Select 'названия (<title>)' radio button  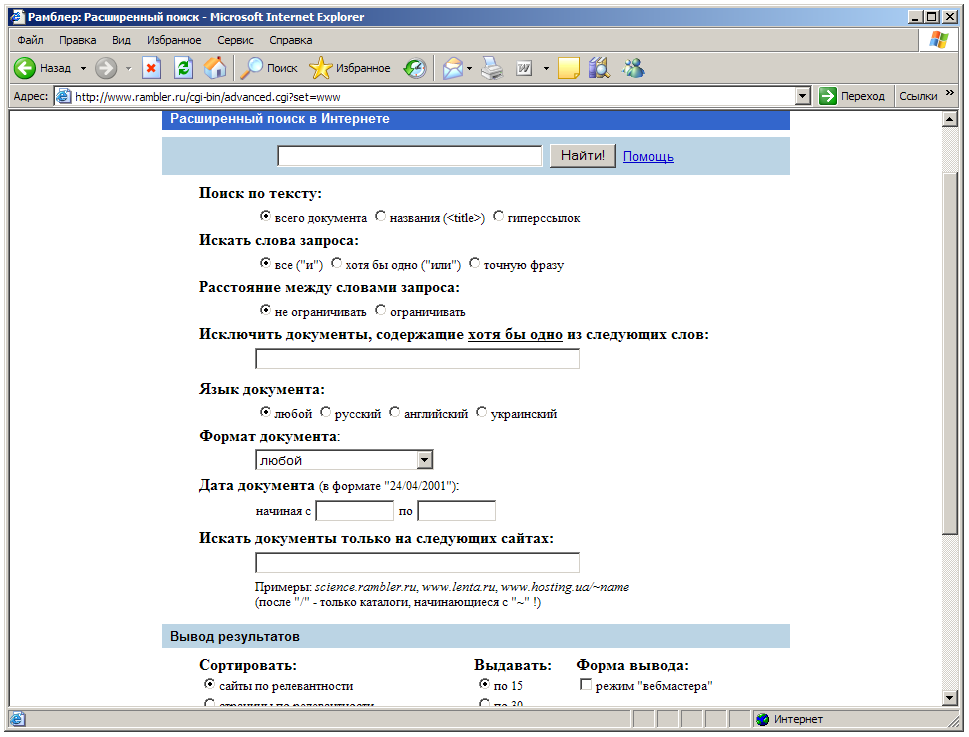(381, 216)
